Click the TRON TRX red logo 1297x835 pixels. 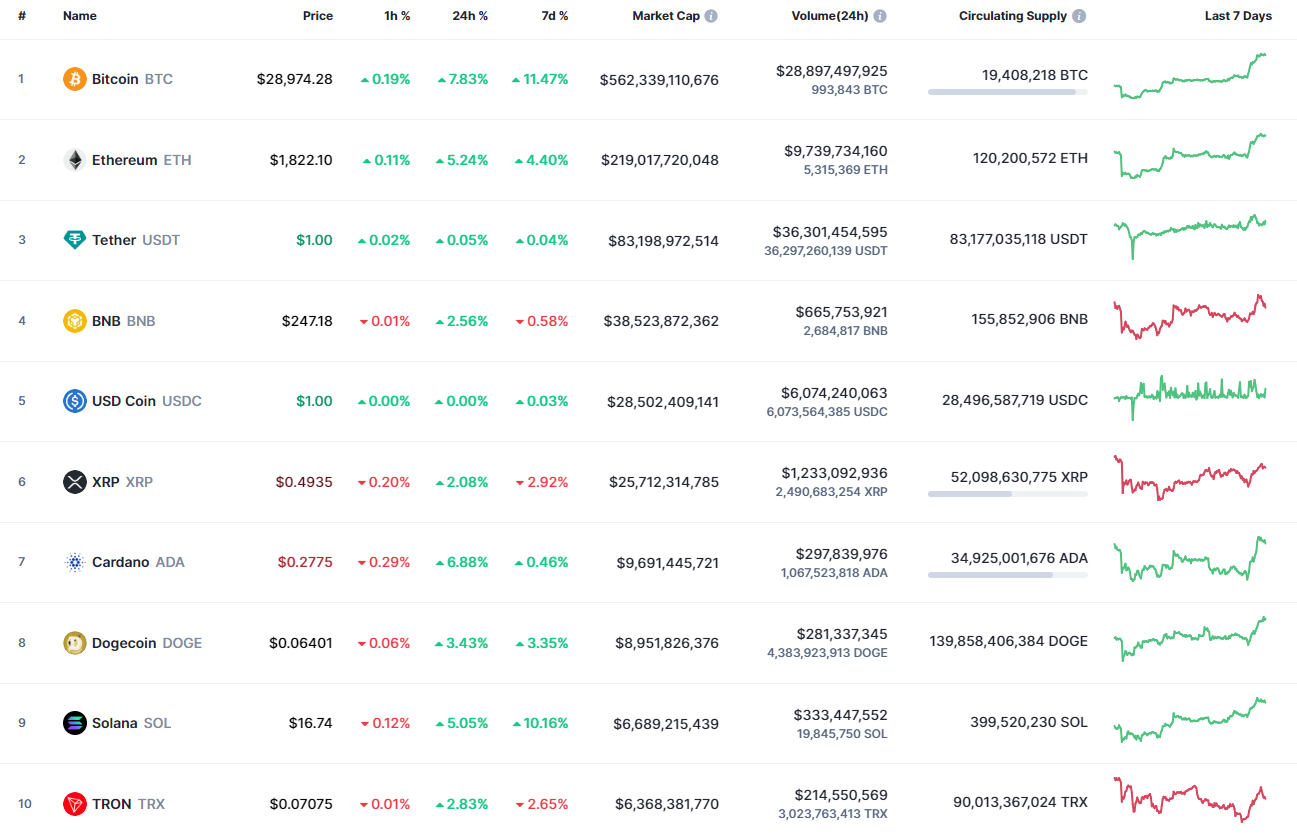pyautogui.click(x=74, y=803)
